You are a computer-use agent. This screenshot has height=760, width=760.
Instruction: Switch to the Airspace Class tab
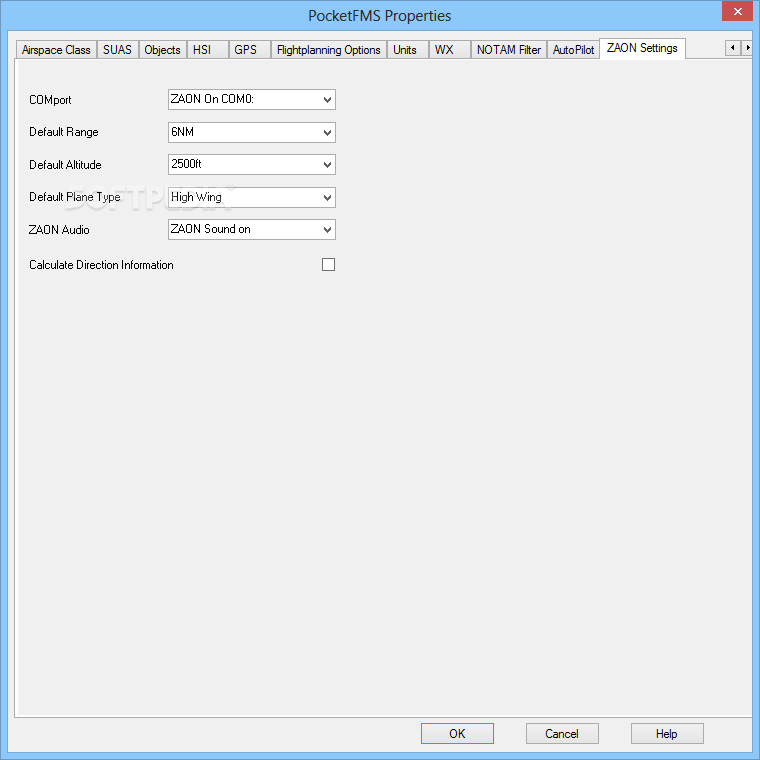point(56,50)
